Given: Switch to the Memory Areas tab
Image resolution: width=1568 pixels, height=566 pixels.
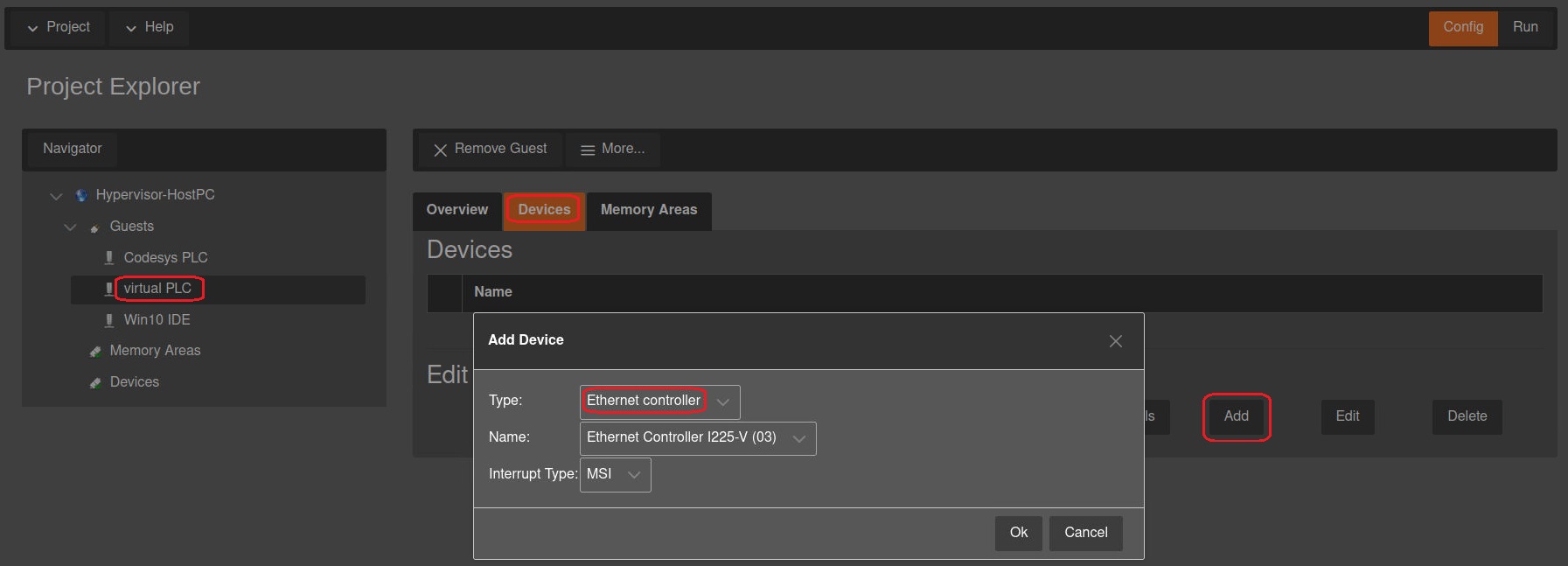Looking at the screenshot, I should [648, 211].
